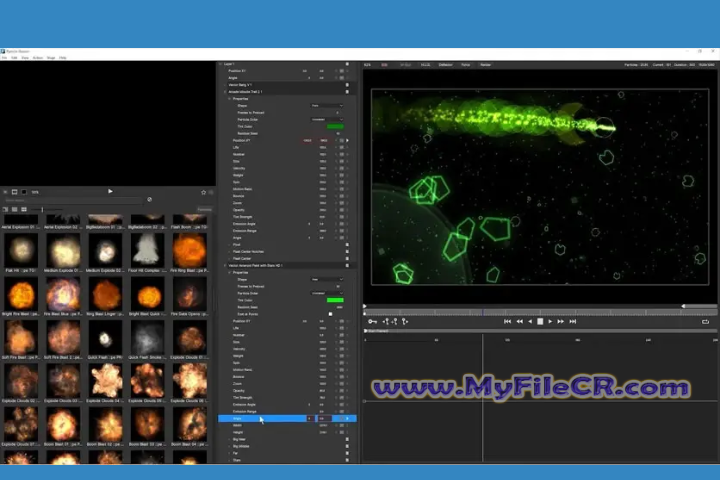Switch the library to the first view mode icon
This screenshot has width=720, height=480.
pyautogui.click(x=6, y=209)
